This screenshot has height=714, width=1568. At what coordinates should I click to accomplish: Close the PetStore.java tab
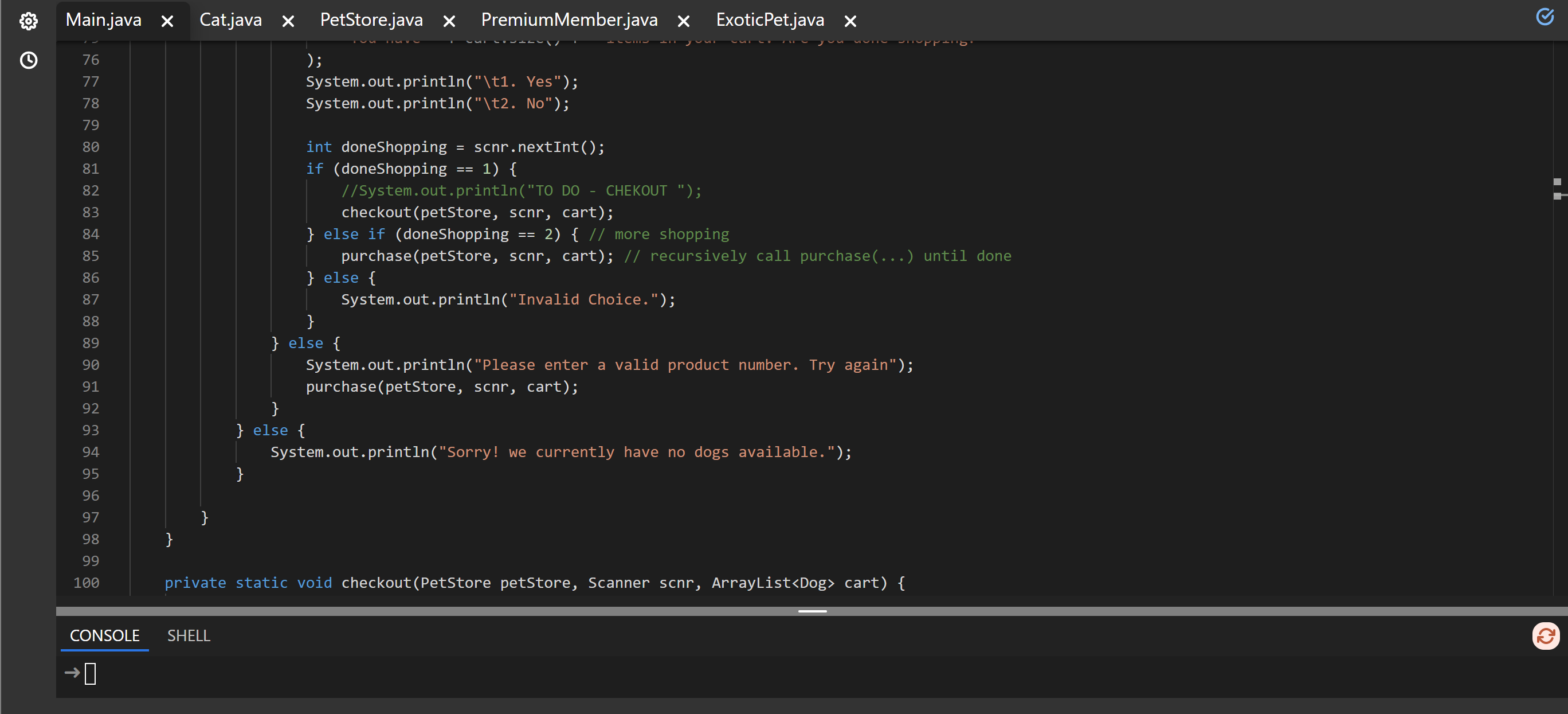pos(449,21)
